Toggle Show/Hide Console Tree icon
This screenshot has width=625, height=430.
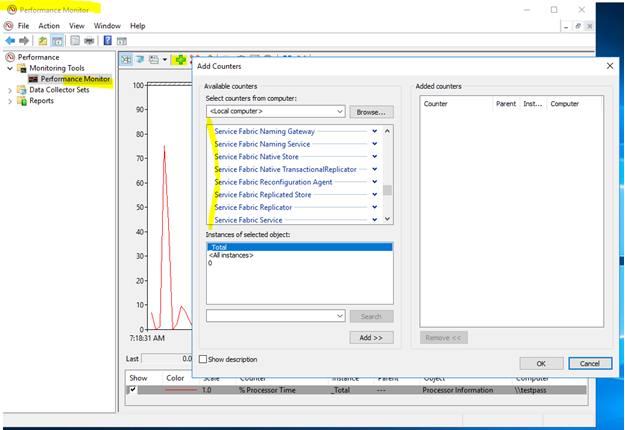click(x=57, y=41)
